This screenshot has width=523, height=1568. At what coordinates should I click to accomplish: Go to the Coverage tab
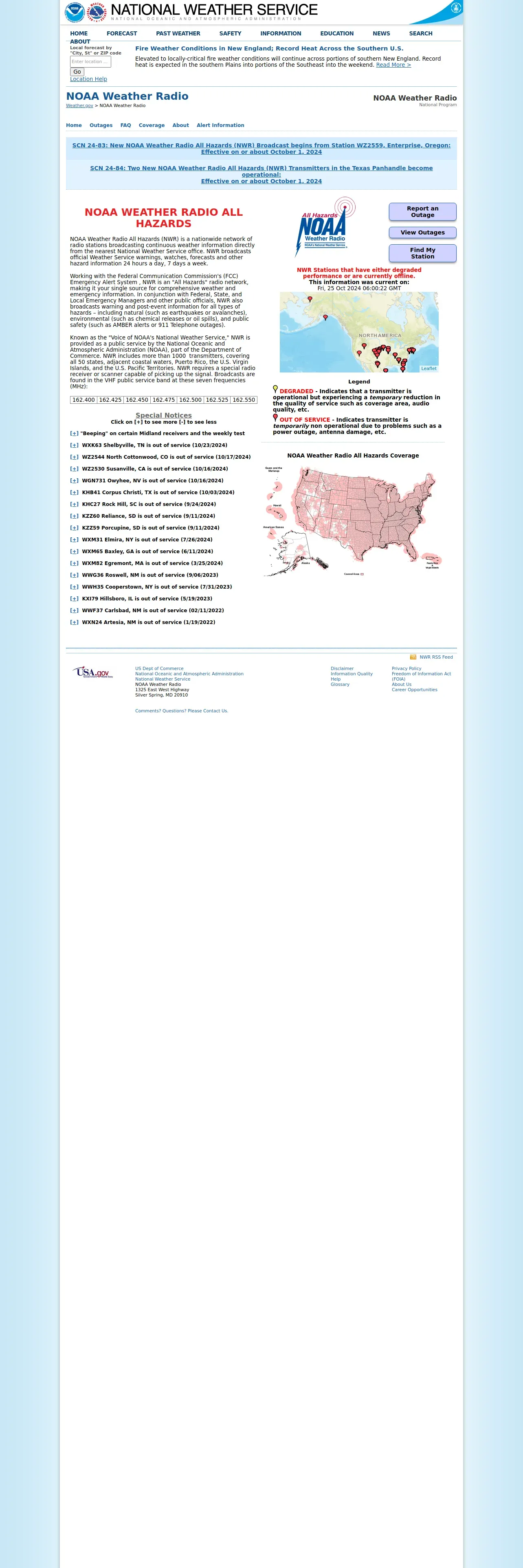(x=152, y=125)
